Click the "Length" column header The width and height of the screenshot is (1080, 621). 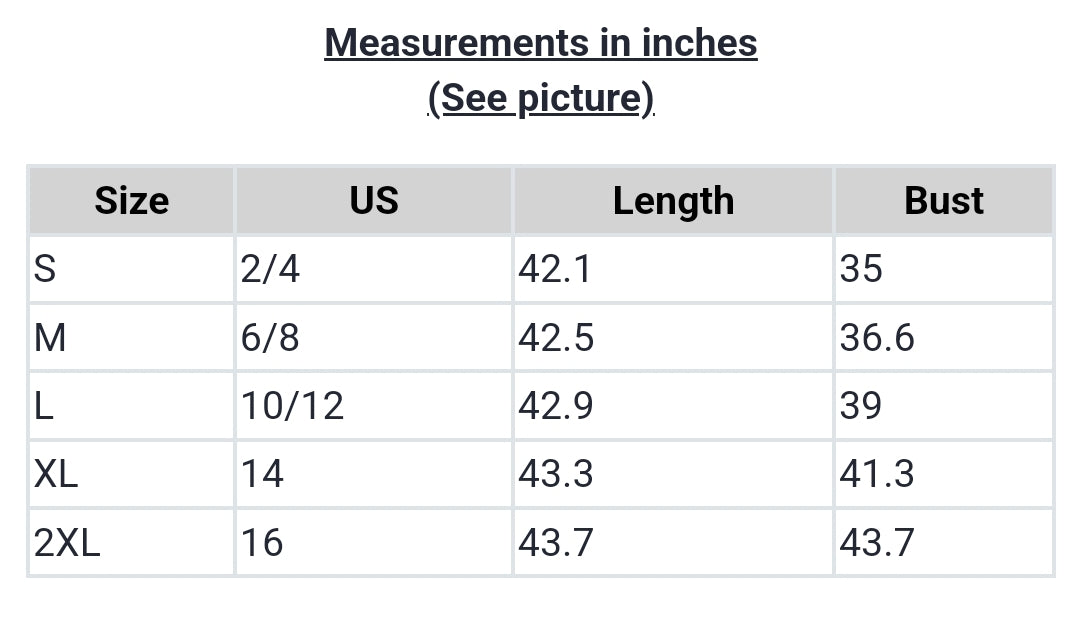tap(673, 201)
